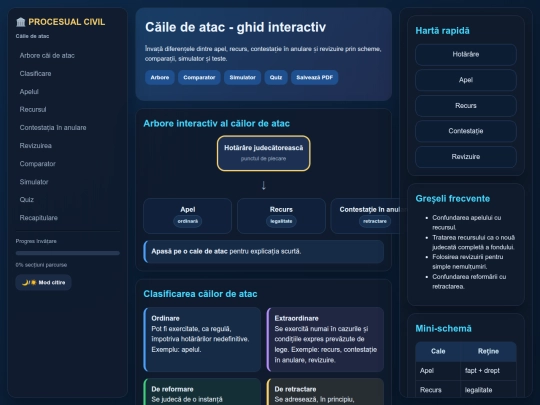Open the De reformare classification card

202,392
